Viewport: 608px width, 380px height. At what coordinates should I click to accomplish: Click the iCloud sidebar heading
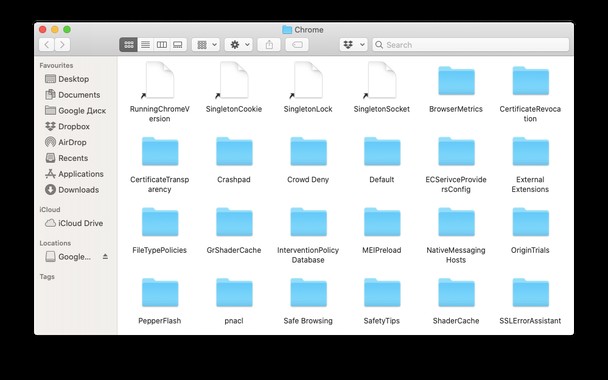(50, 209)
